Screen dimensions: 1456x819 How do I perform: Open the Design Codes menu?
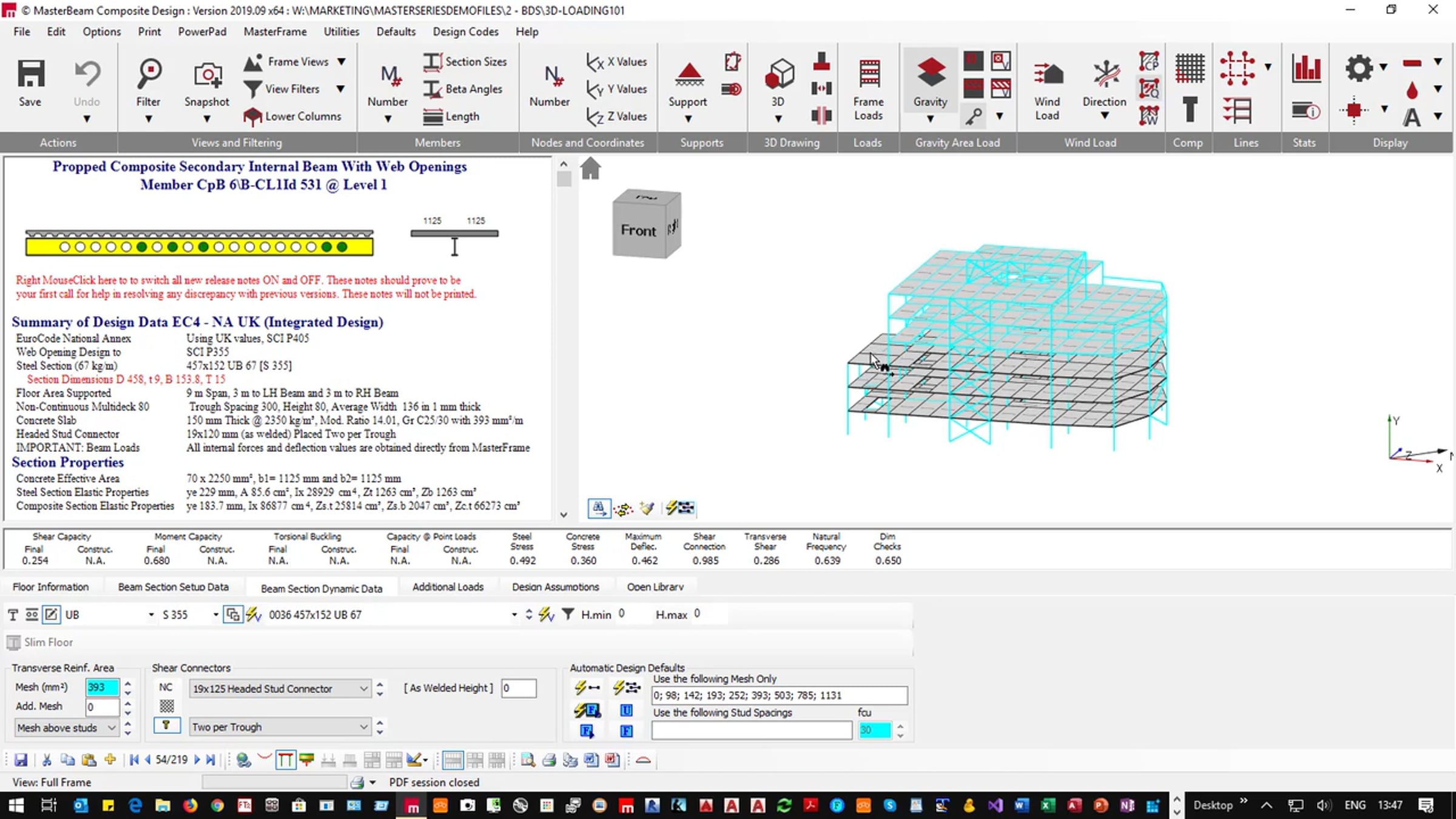465,32
